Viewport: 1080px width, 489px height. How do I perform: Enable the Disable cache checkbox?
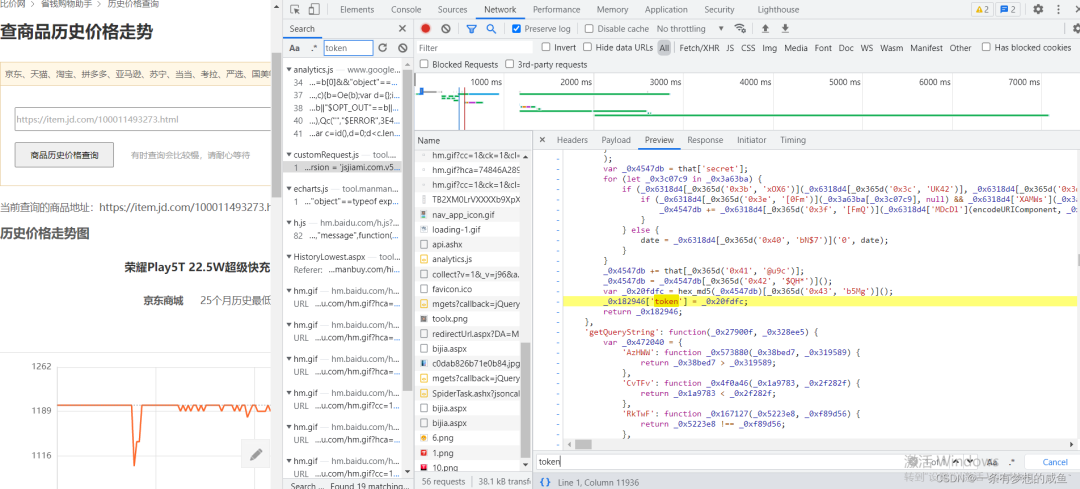(587, 29)
